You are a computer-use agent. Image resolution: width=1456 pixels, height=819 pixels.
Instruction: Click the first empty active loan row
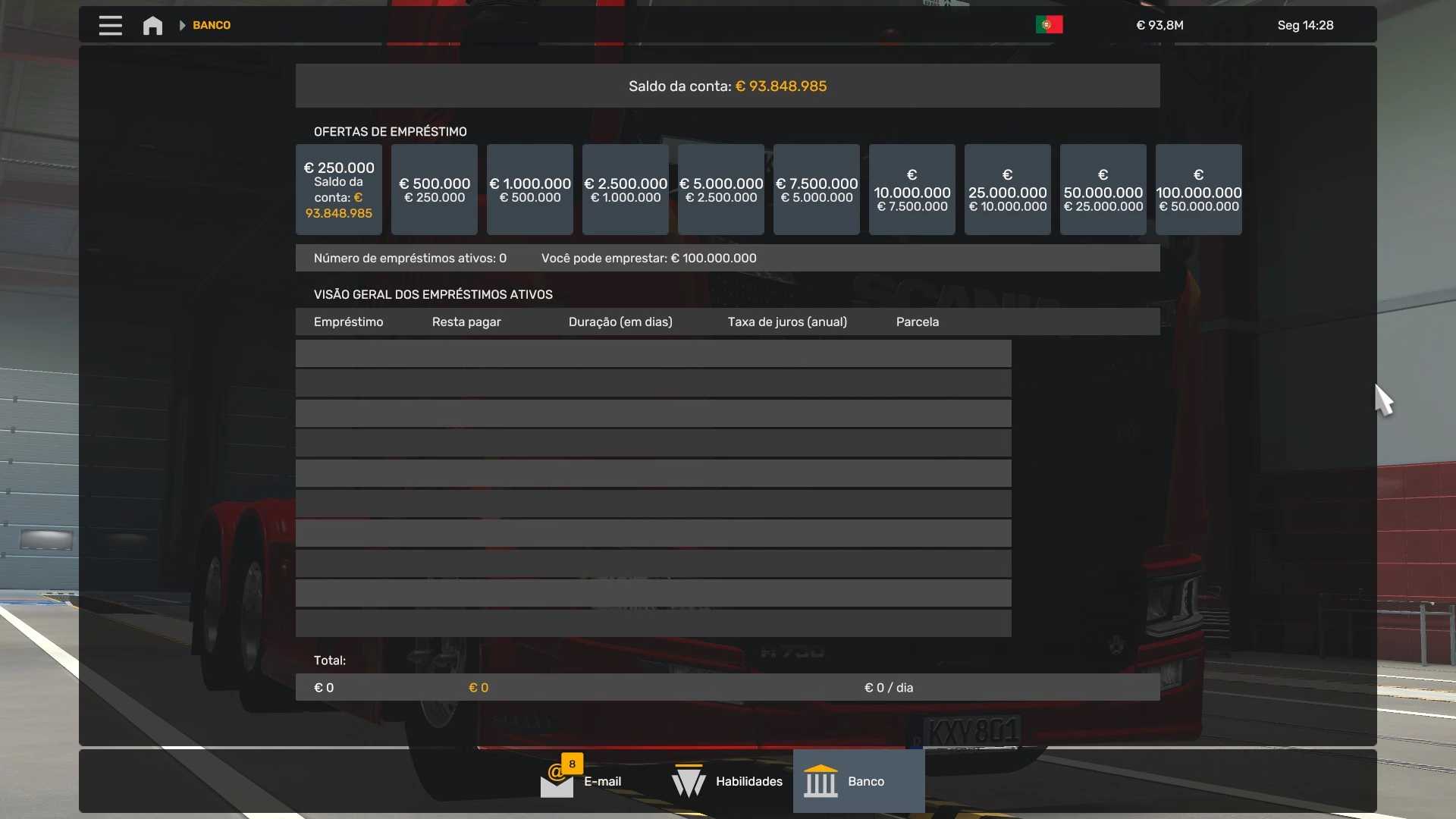pyautogui.click(x=653, y=353)
